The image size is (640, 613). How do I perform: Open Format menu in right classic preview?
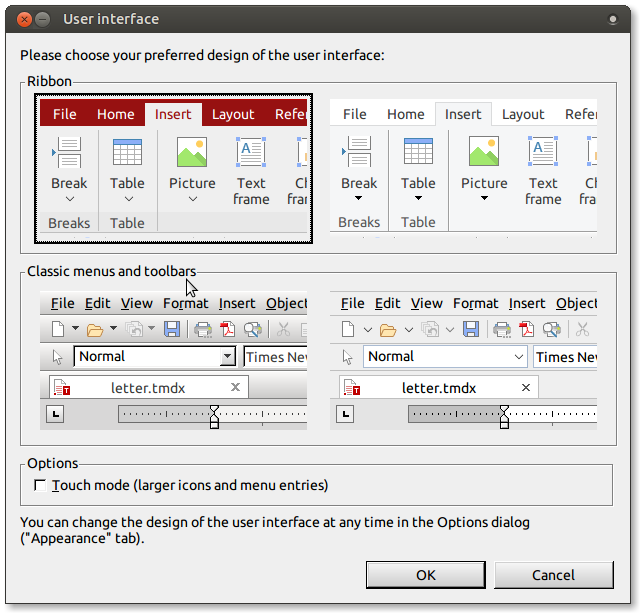coord(475,303)
